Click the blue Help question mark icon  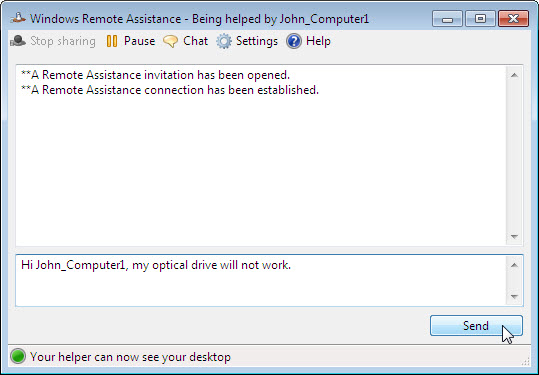(294, 41)
